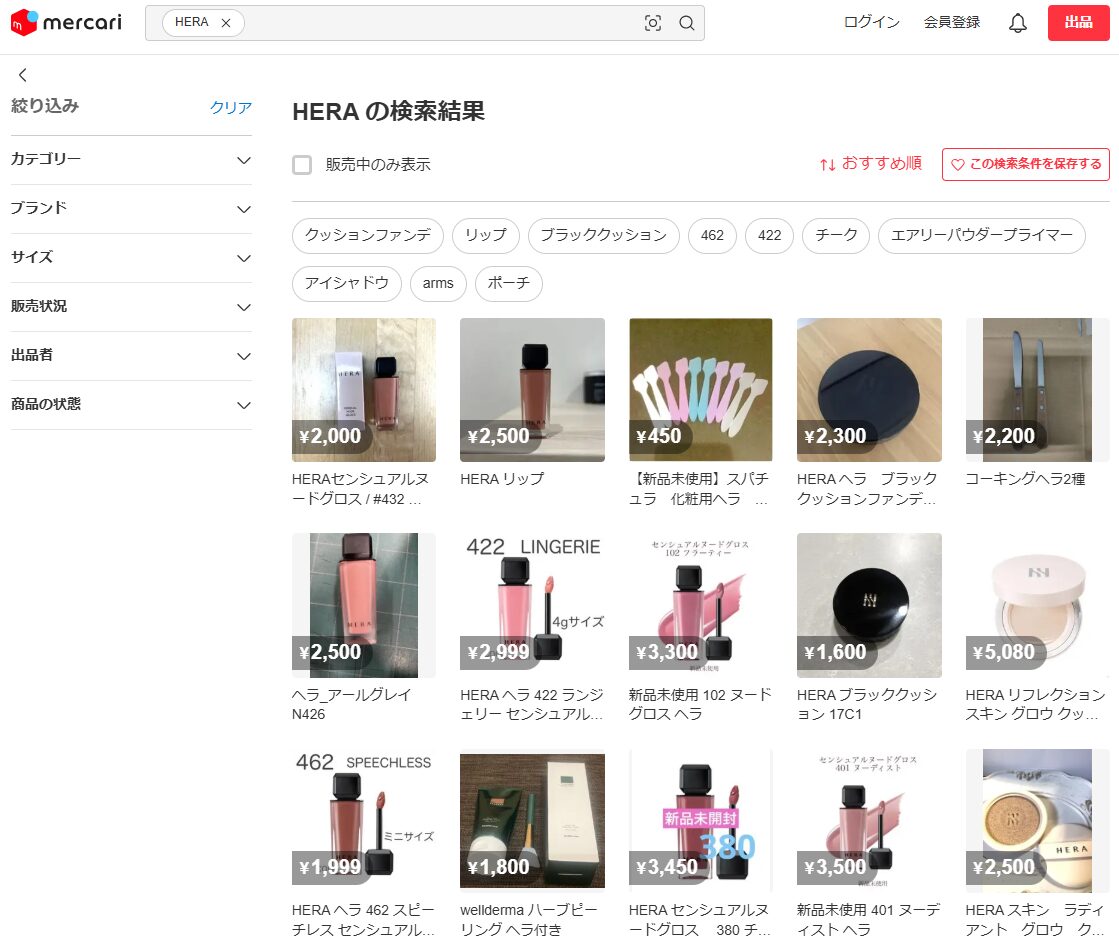The height and width of the screenshot is (942, 1119).
Task: Toggle 販売中のみ表示 checkbox
Action: tap(302, 165)
